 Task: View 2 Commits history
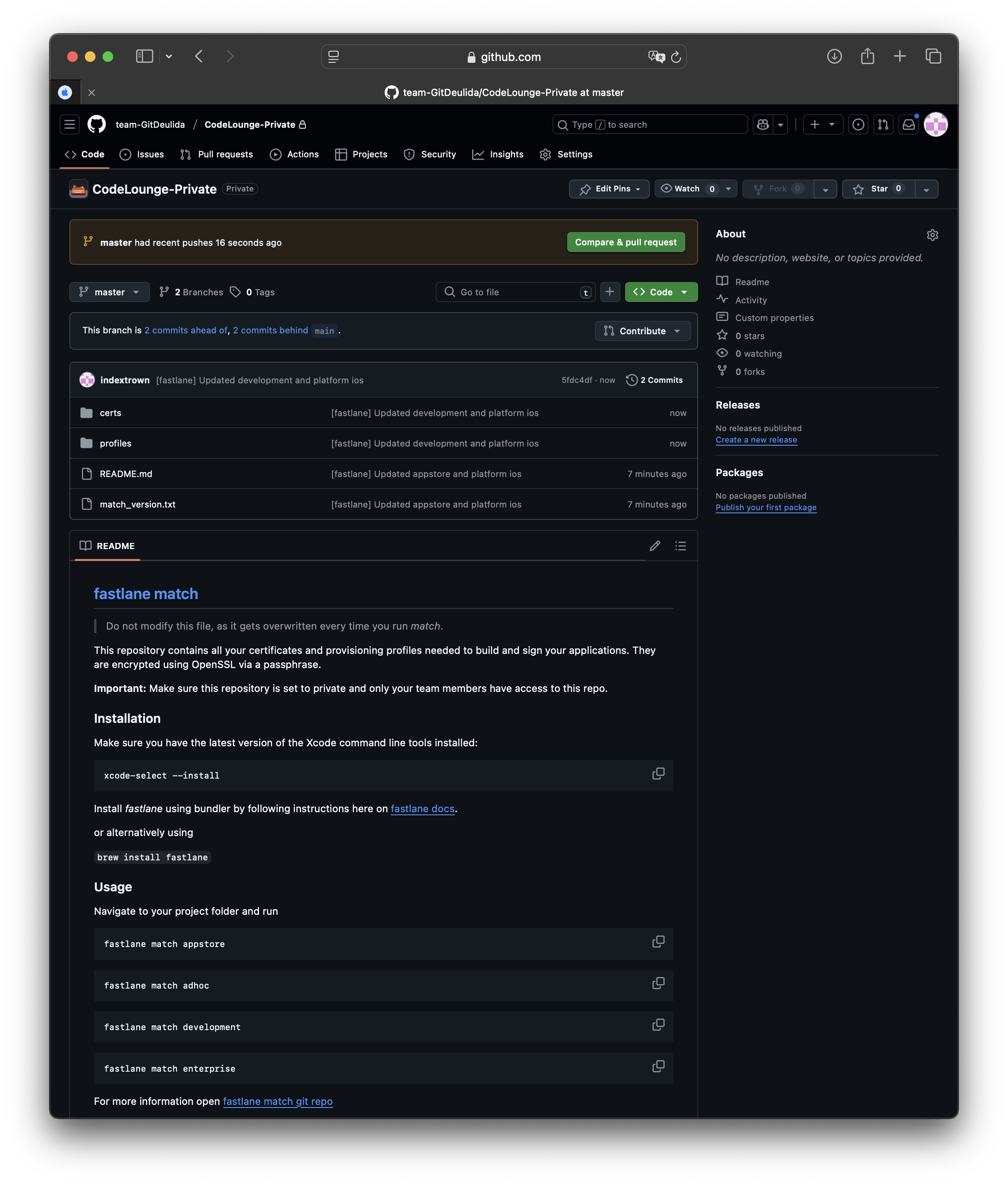(x=654, y=380)
